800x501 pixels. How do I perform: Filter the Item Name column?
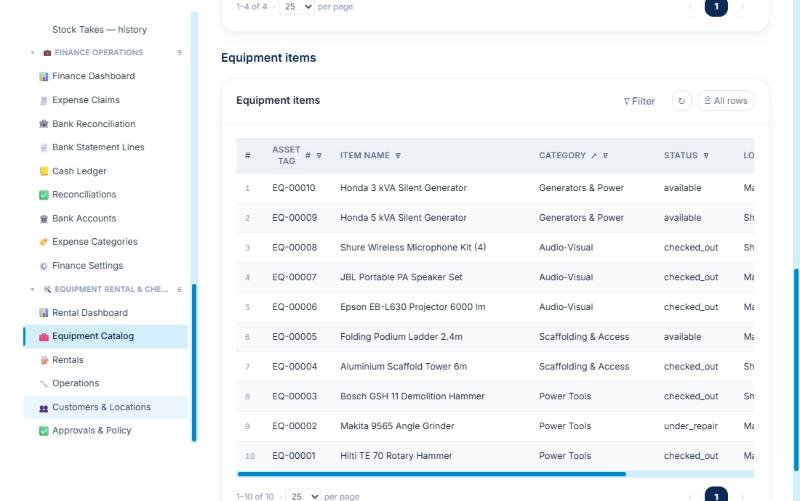(398, 156)
